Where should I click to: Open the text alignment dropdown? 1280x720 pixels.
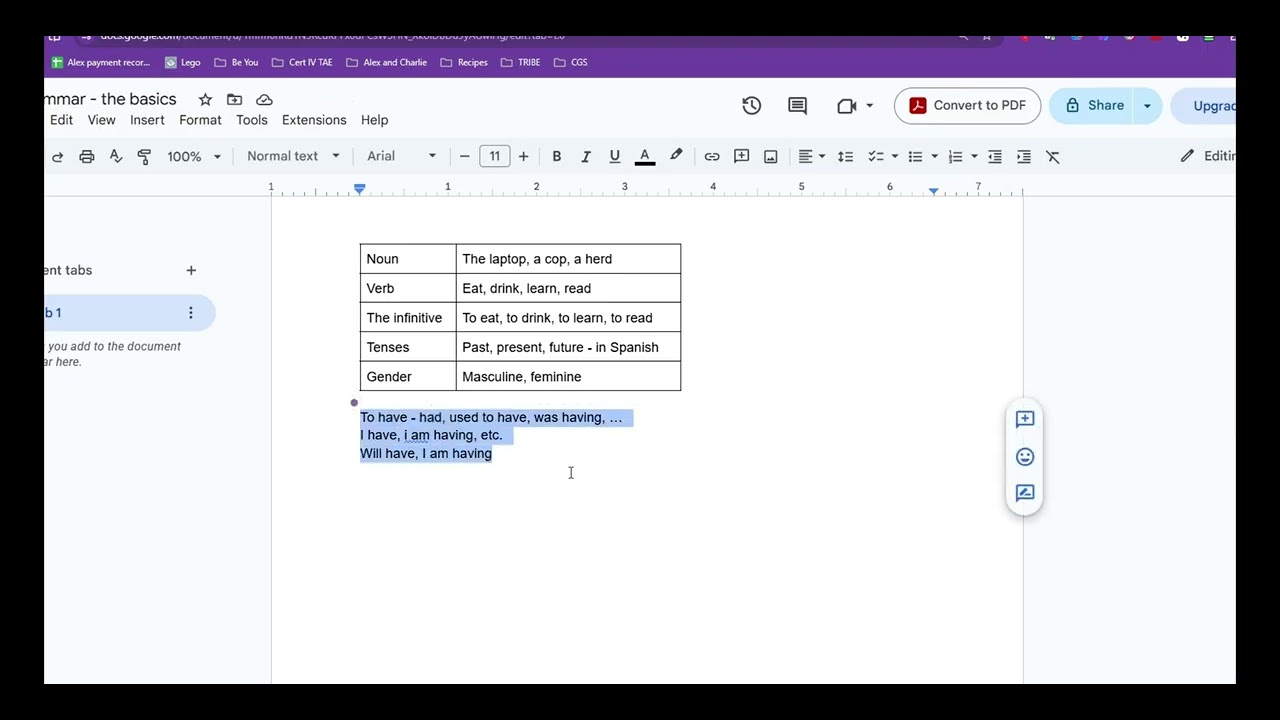tap(811, 157)
